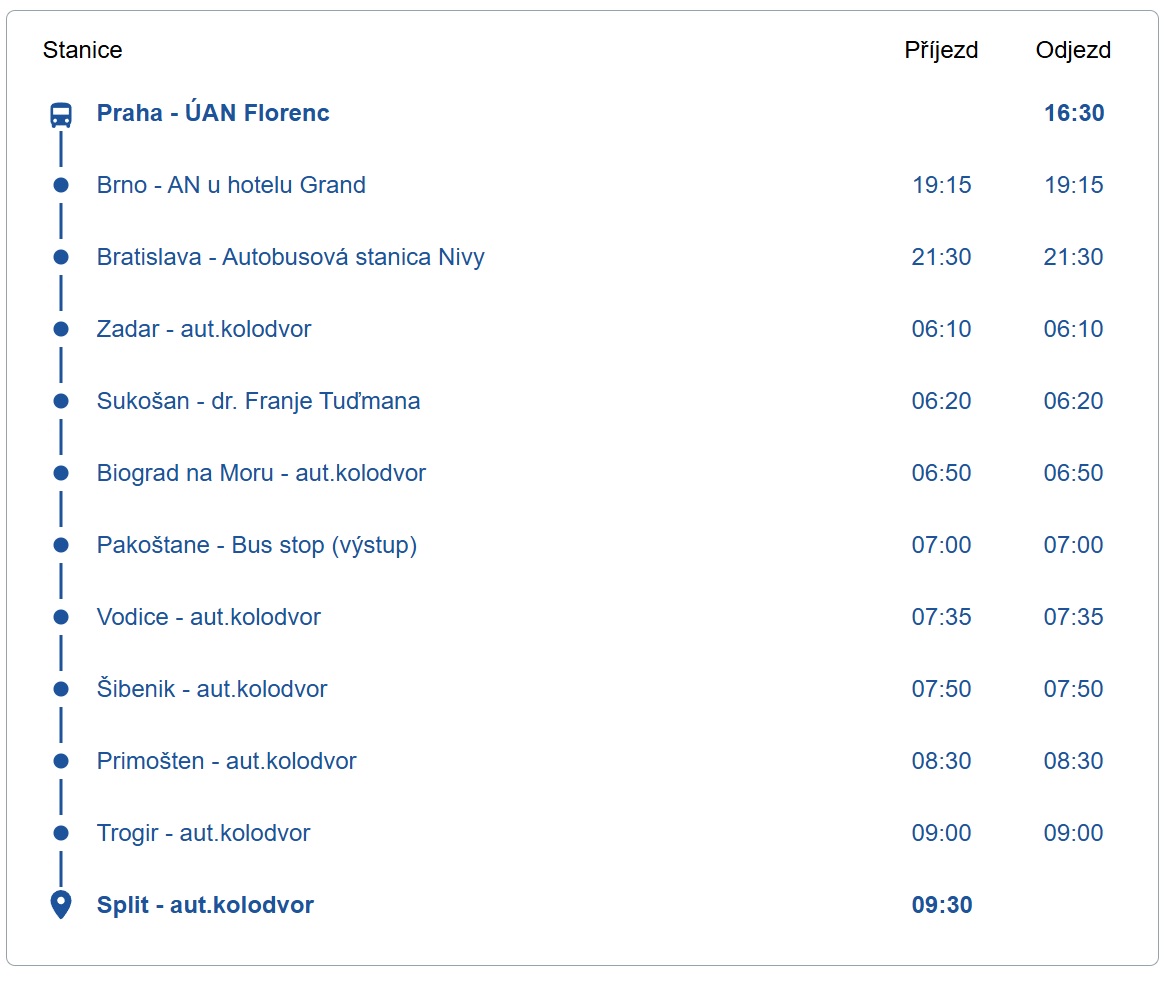This screenshot has width=1167, height=984.
Task: Select Biograd na Moru - aut.kolodvor
Action: pos(261,473)
